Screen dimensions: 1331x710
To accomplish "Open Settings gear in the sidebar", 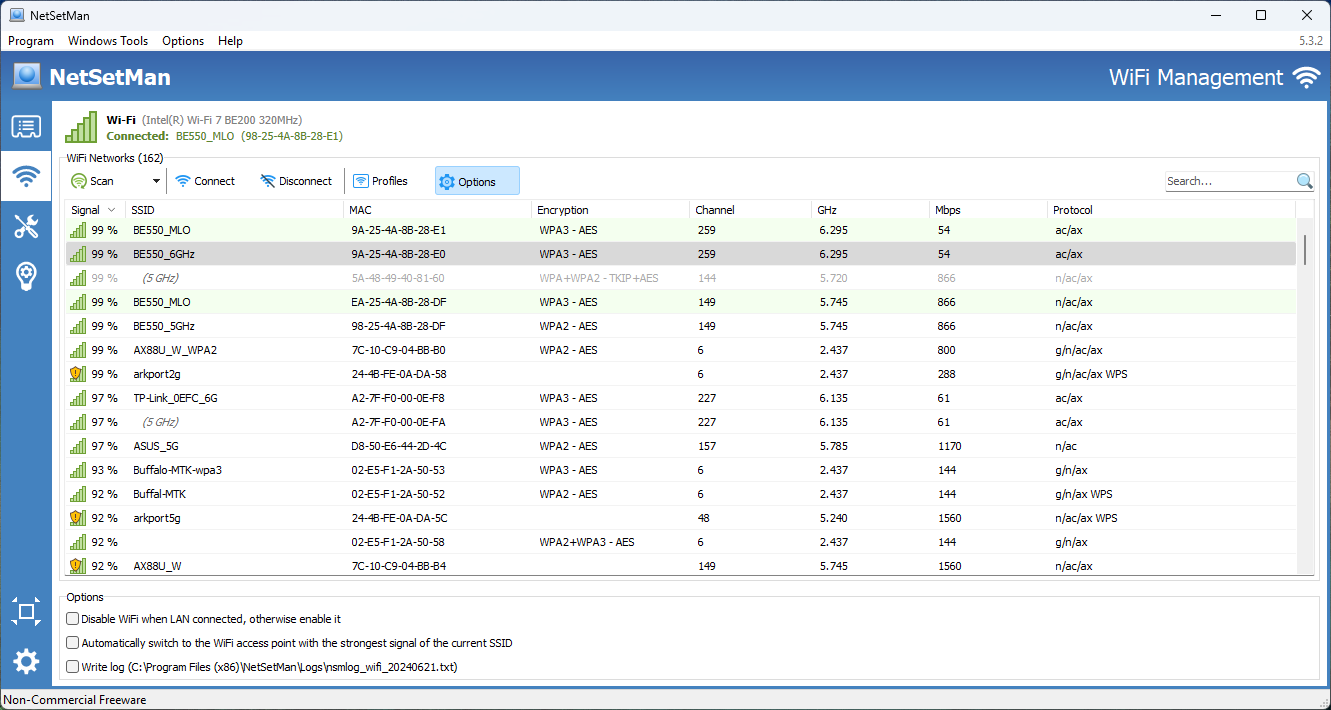I will 26,661.
